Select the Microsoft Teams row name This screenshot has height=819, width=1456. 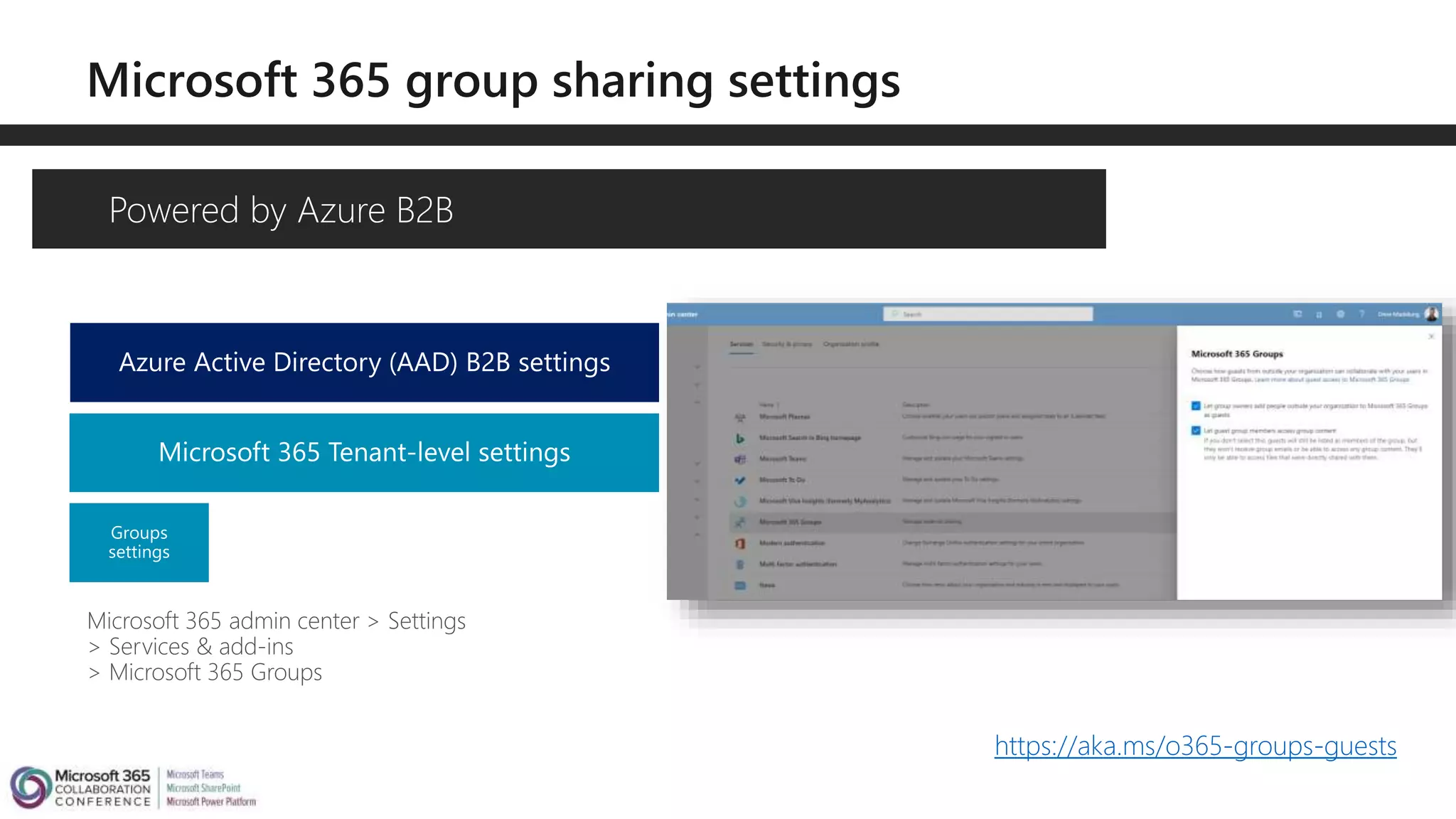click(x=782, y=459)
